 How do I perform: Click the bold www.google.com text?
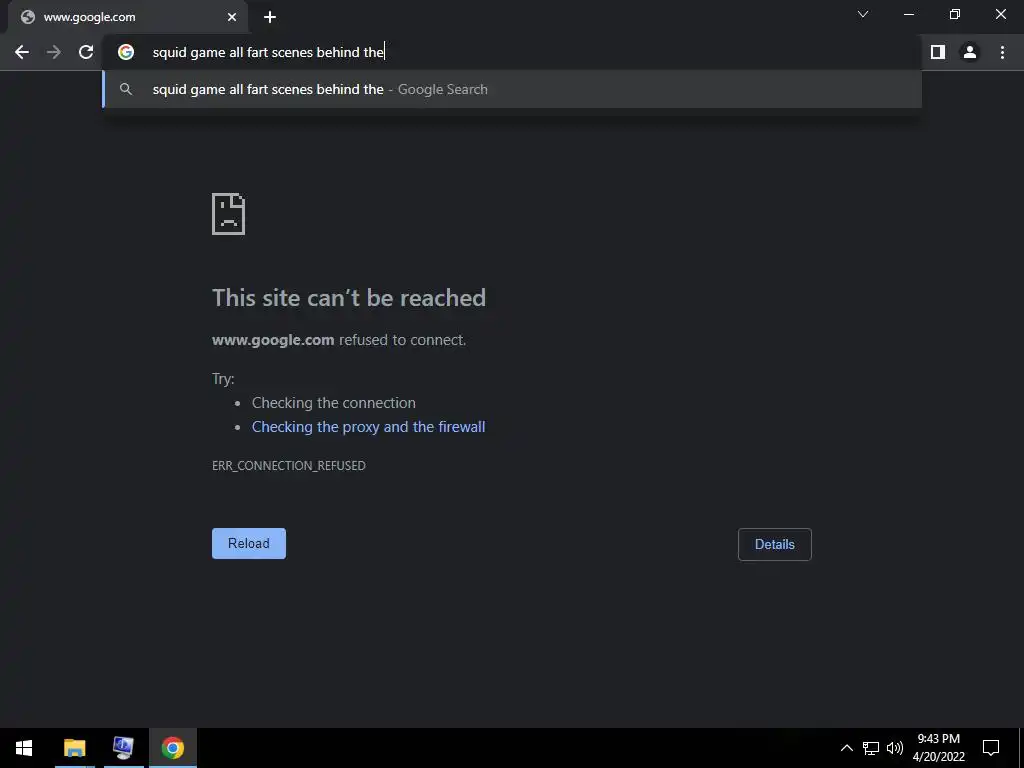273,340
